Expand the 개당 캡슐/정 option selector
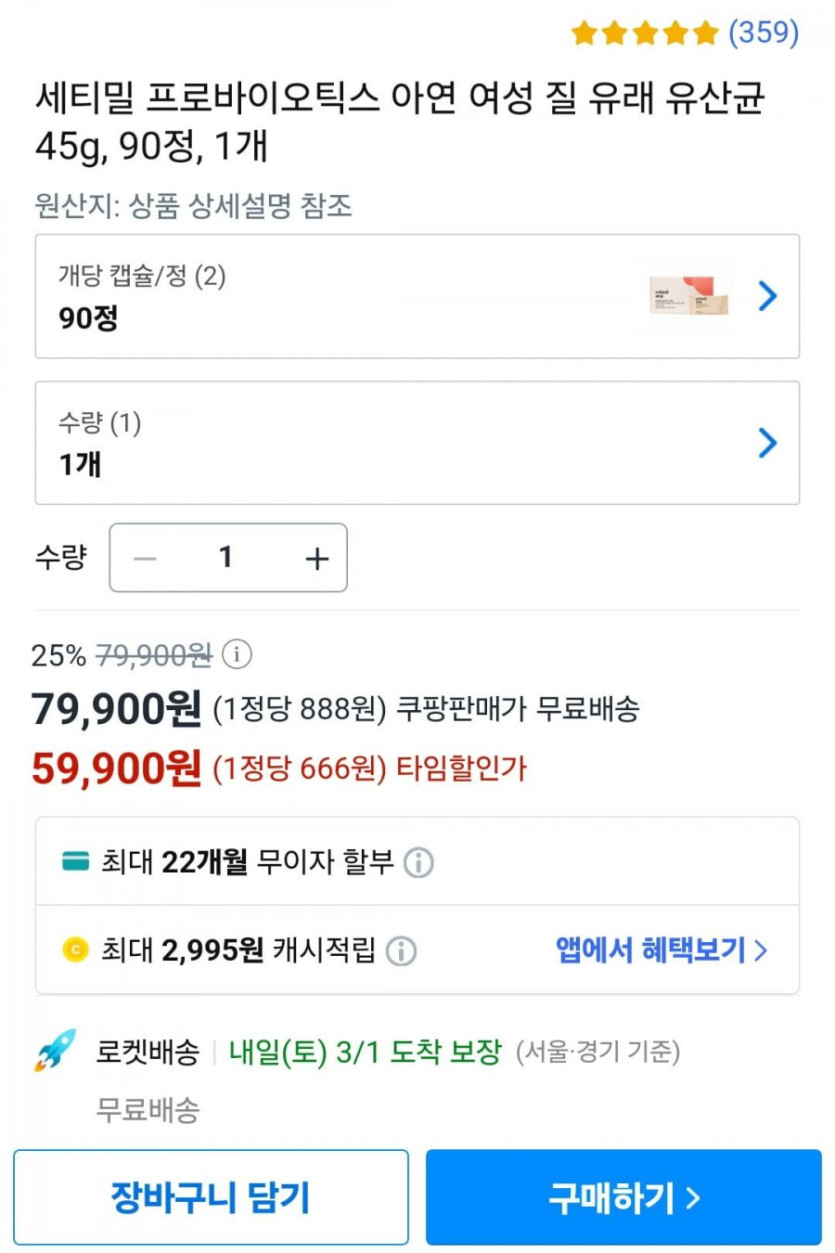Screen dimensions: 835x1253 (417, 296)
